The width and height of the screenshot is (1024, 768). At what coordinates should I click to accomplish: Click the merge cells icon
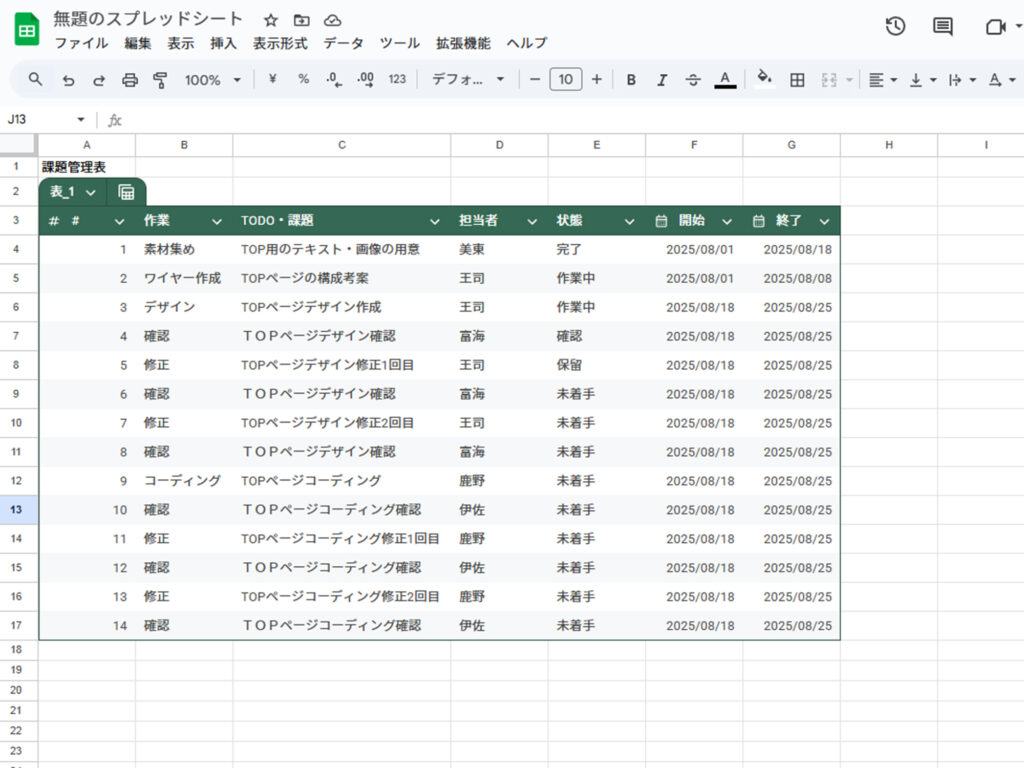pos(829,80)
